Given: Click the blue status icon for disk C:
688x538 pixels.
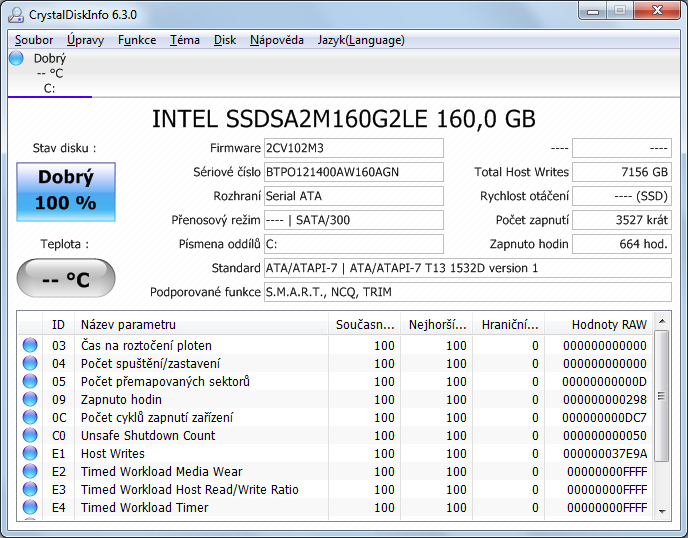Looking at the screenshot, I should (16, 58).
